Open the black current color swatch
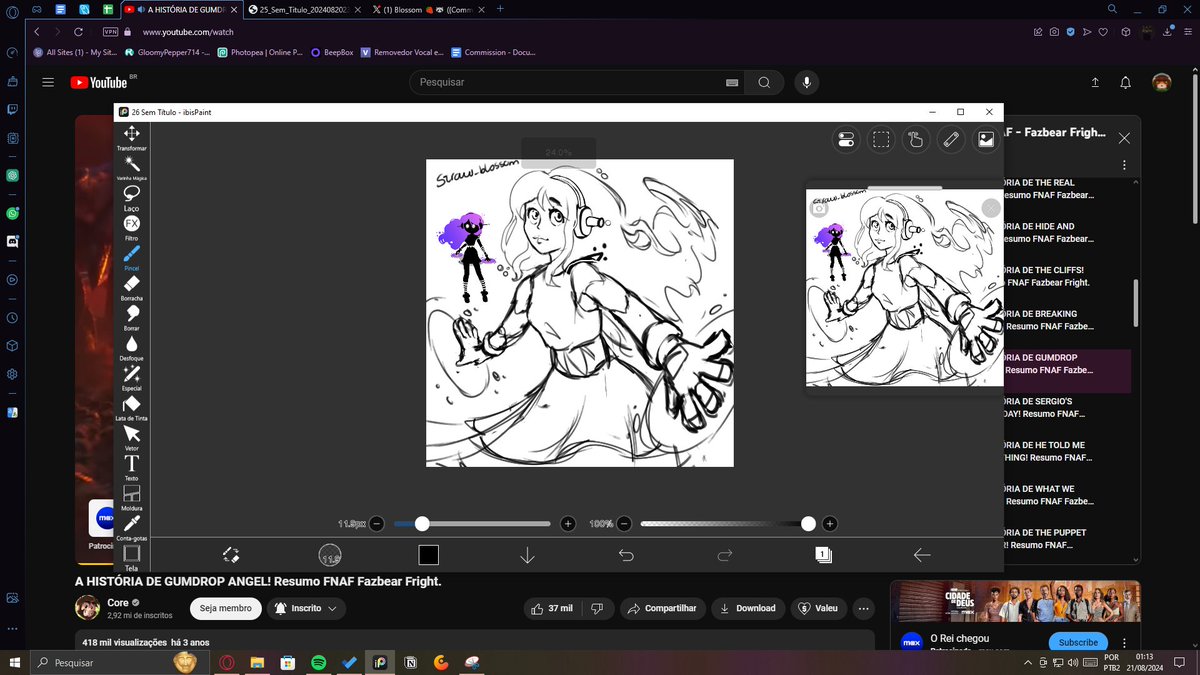The image size is (1200, 675). (x=428, y=555)
